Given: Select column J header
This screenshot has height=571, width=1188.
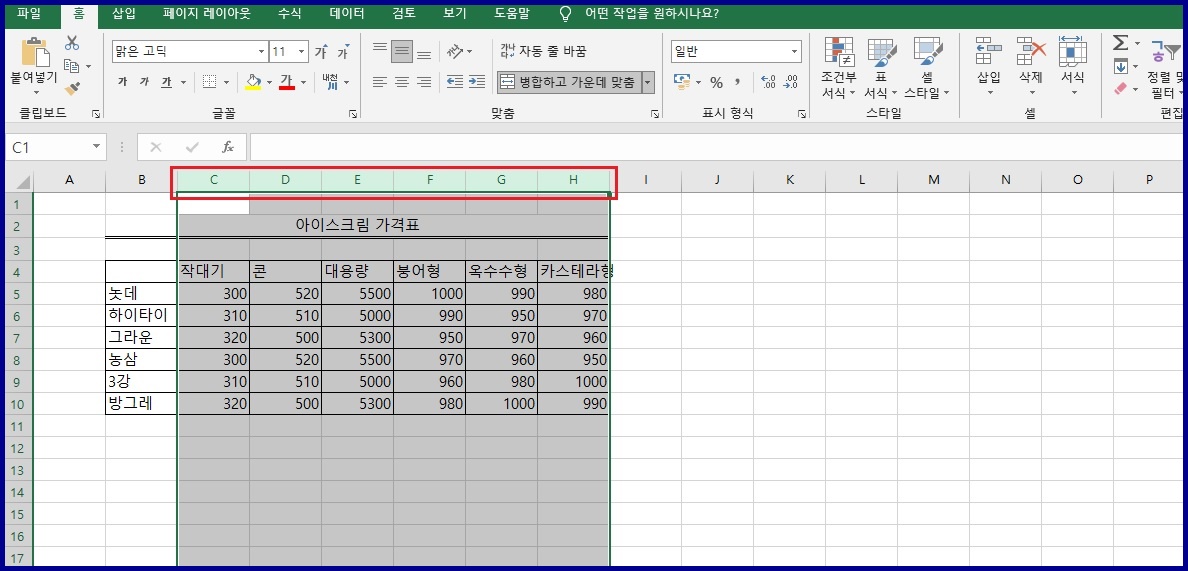Looking at the screenshot, I should (x=717, y=179).
